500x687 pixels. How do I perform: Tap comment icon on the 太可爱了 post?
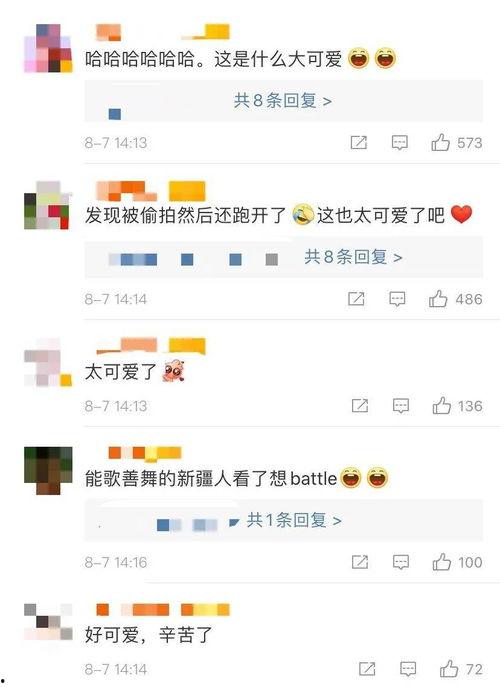pyautogui.click(x=401, y=406)
